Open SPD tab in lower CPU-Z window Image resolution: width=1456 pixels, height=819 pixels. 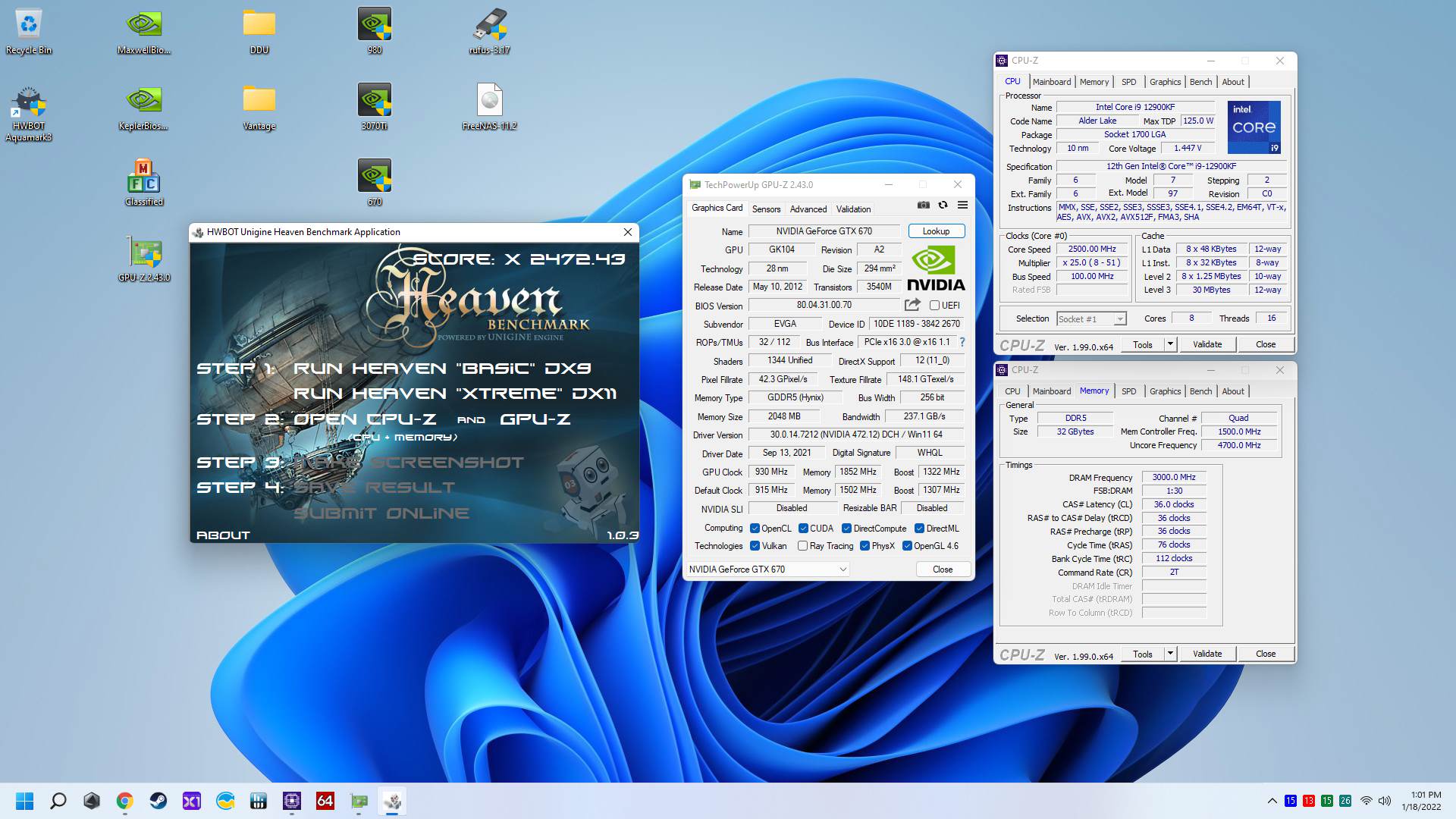coord(1128,391)
